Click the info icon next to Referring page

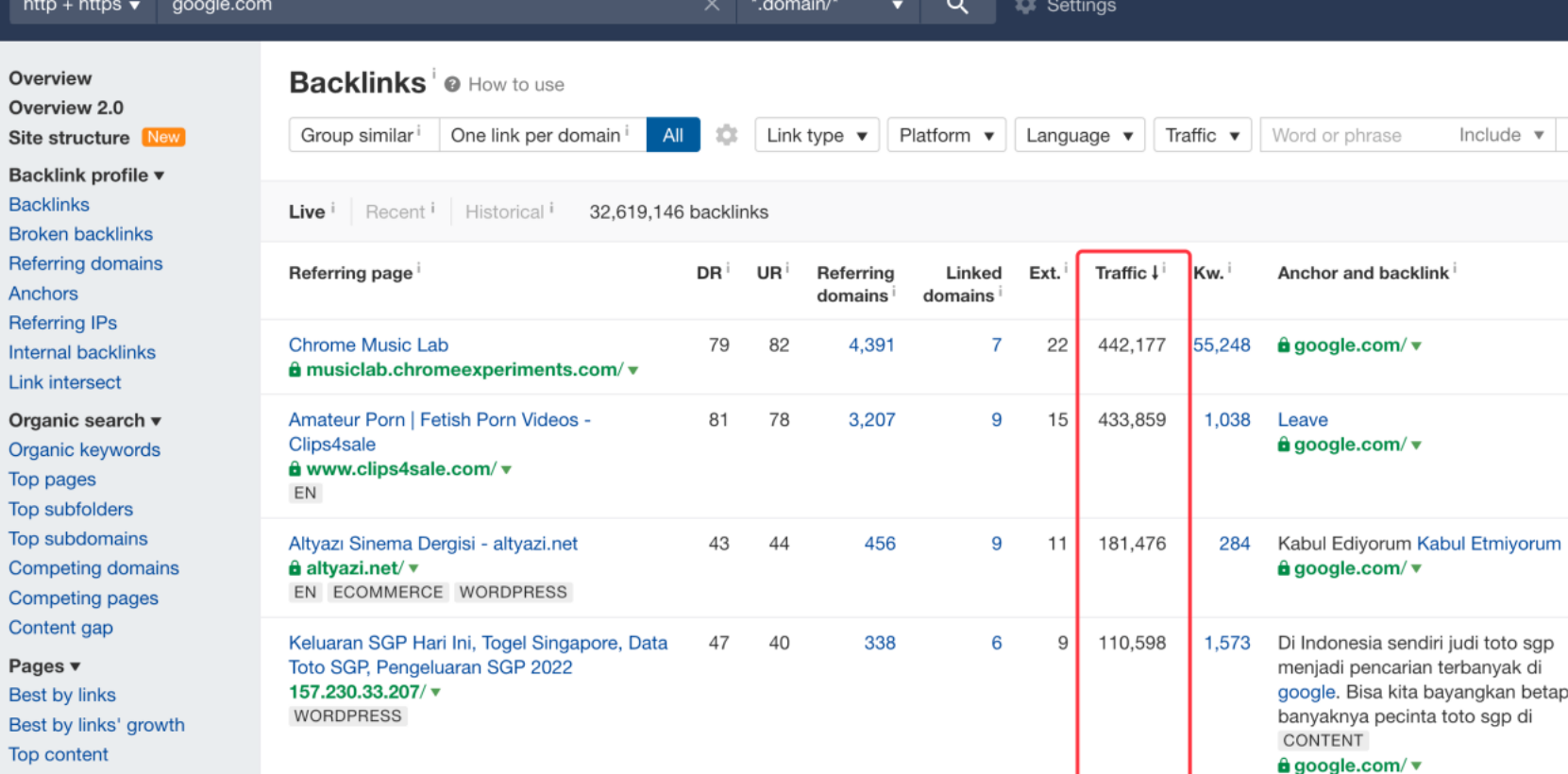coord(419,269)
